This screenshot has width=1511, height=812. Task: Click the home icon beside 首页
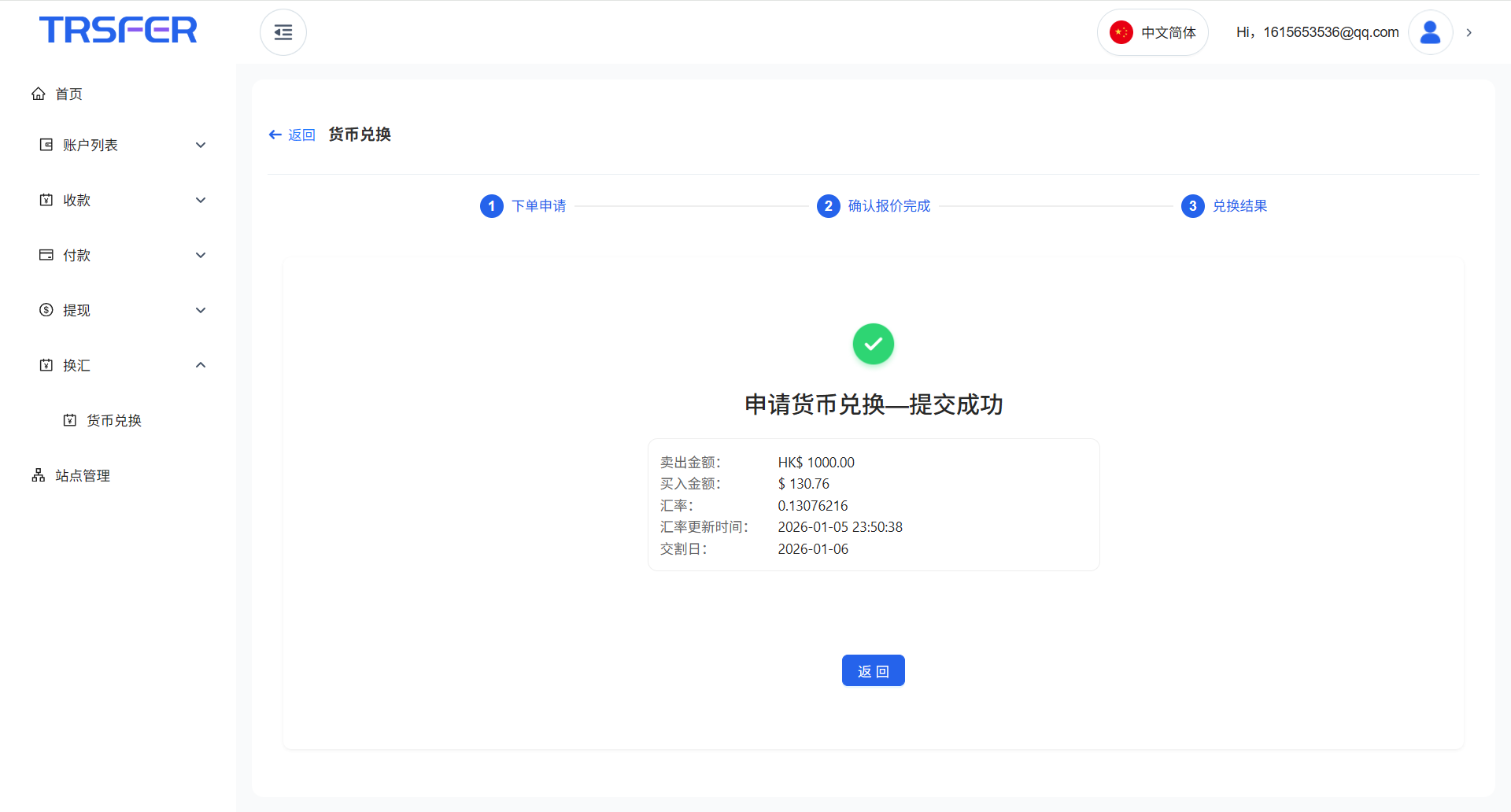tap(39, 94)
